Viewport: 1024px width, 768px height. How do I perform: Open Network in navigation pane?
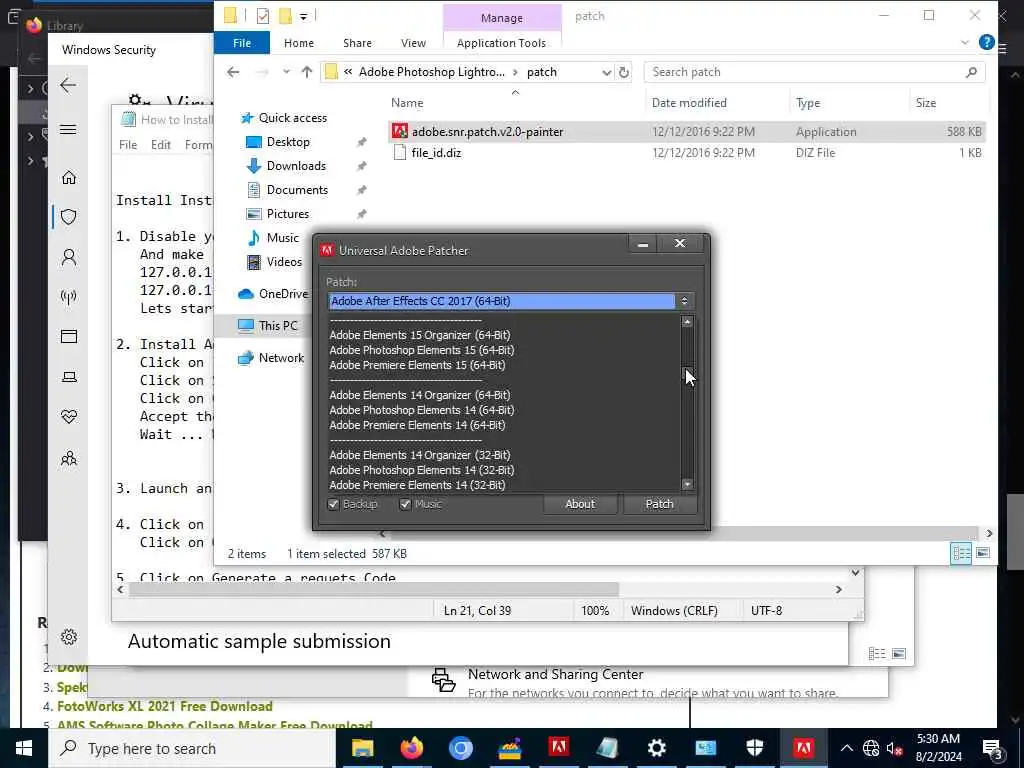(272, 358)
